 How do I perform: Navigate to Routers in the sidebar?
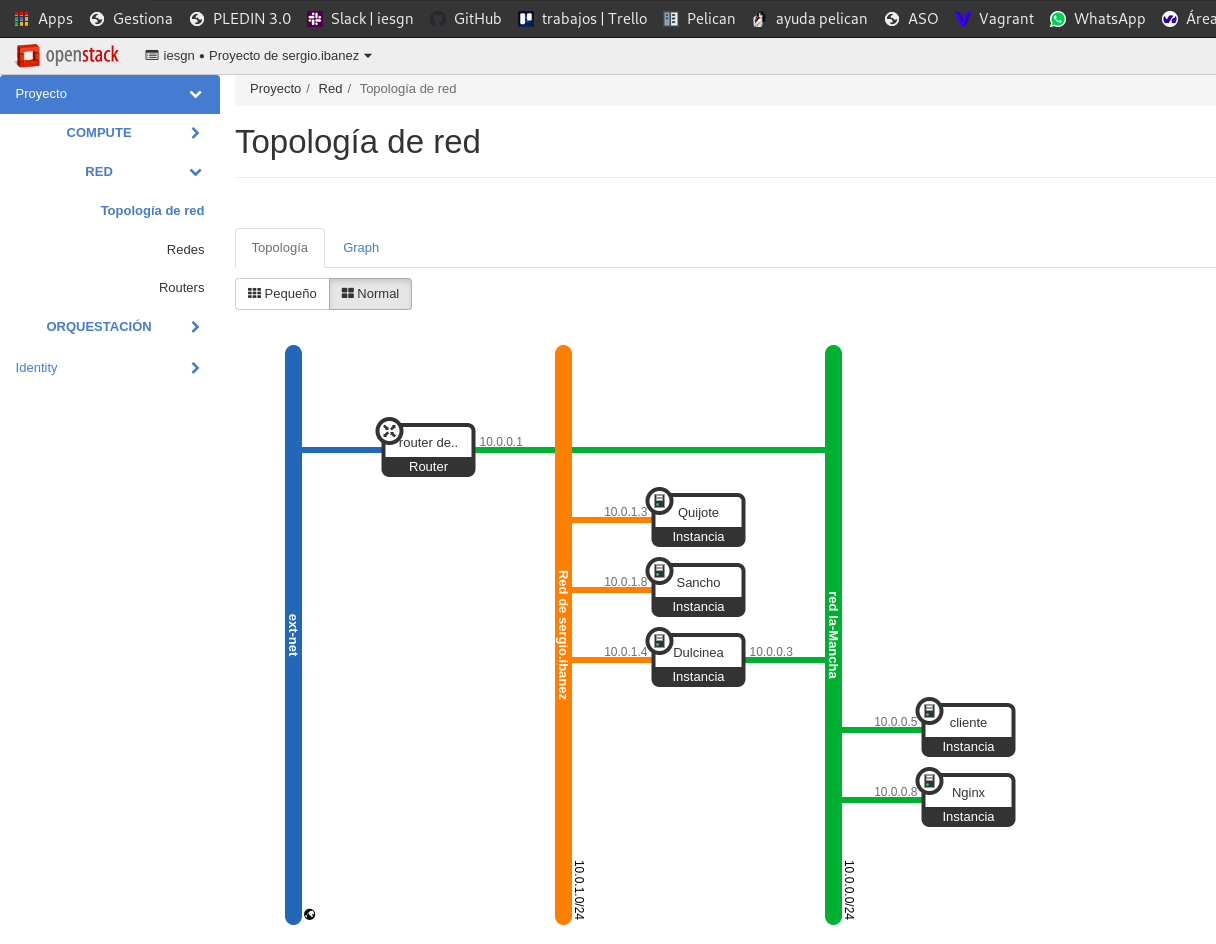[x=182, y=287]
